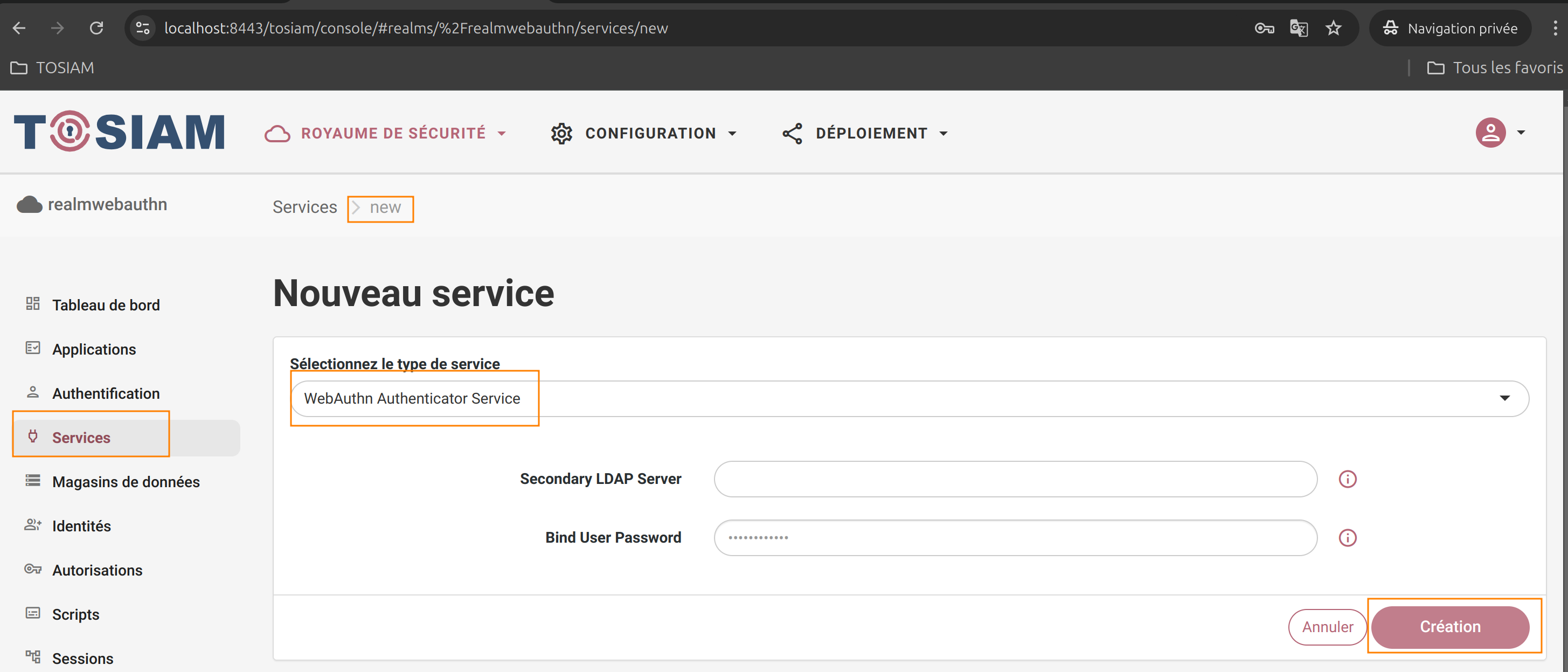Click the Scripts sidebar icon
This screenshot has width=1568, height=672.
pyautogui.click(x=33, y=612)
